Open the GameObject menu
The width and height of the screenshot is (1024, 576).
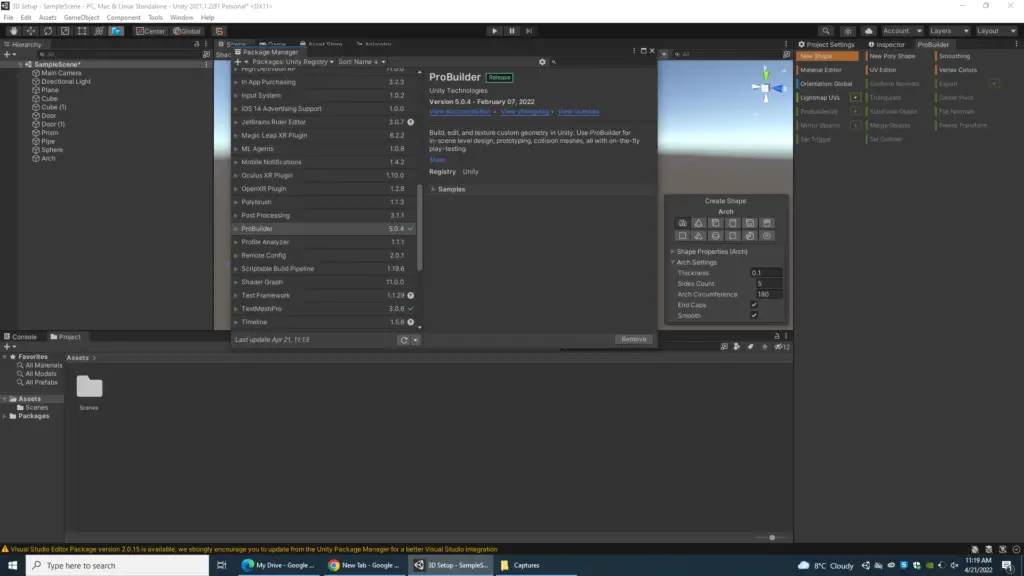click(x=81, y=18)
